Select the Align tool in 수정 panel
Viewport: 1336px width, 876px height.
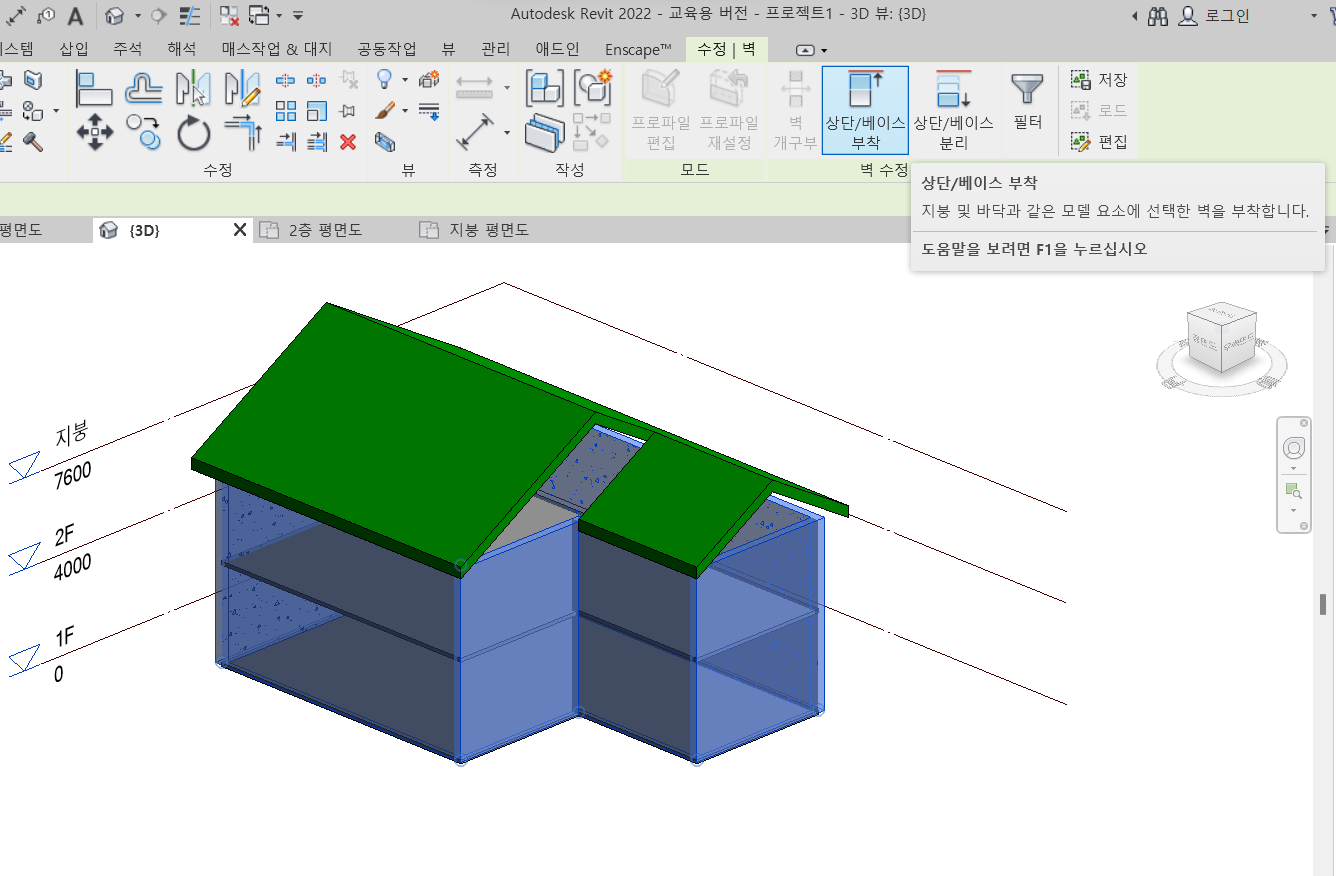(x=94, y=89)
